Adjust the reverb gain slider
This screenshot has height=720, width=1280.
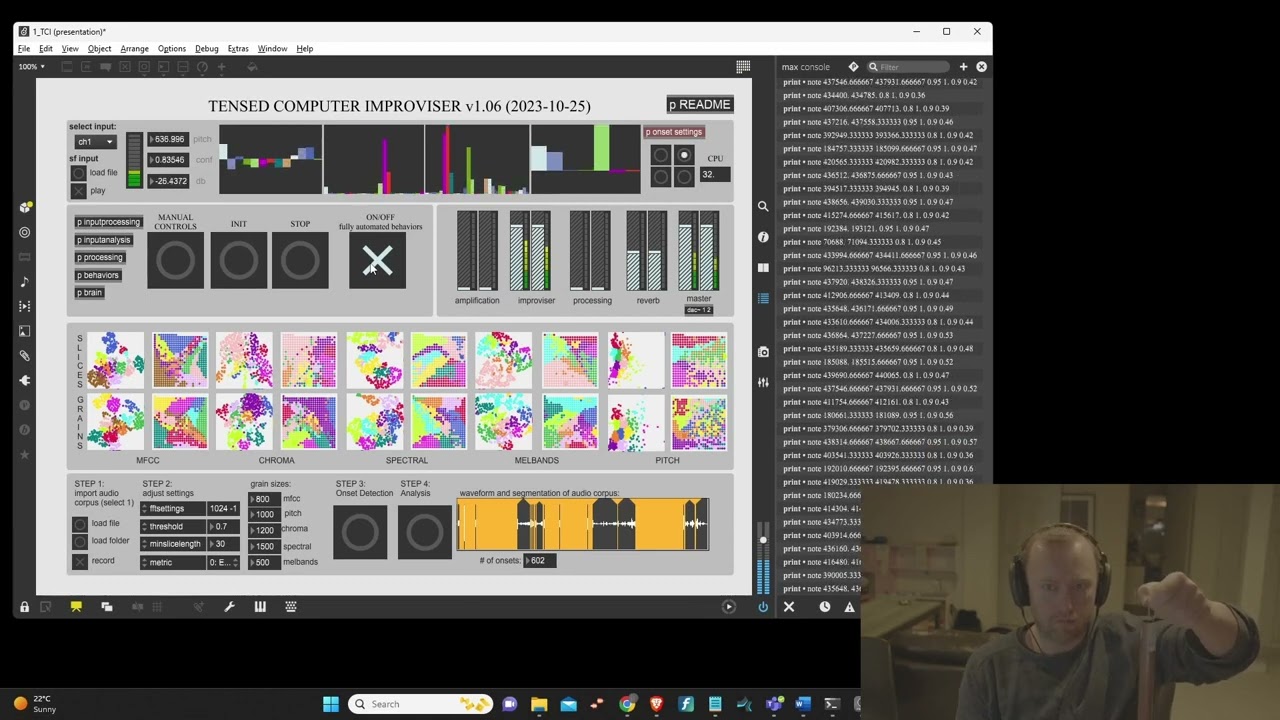[646, 251]
